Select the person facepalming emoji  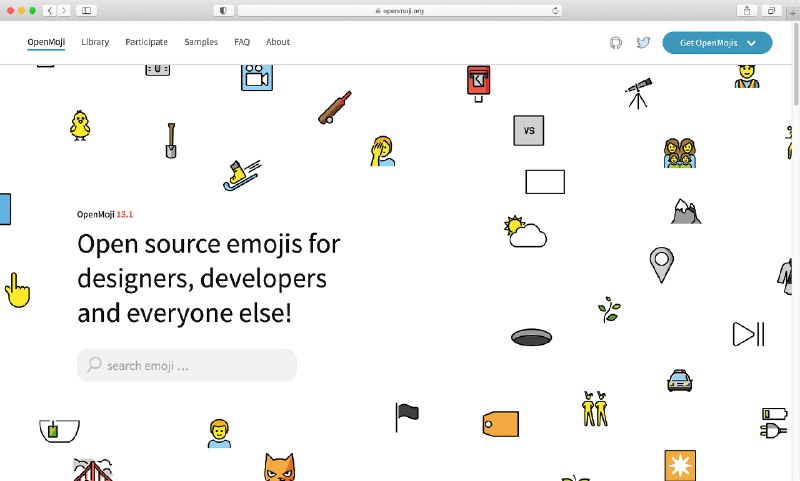point(383,151)
